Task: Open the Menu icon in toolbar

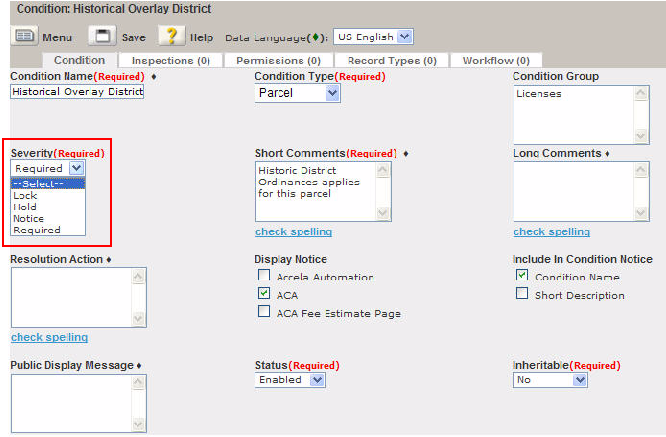Action: click(24, 36)
